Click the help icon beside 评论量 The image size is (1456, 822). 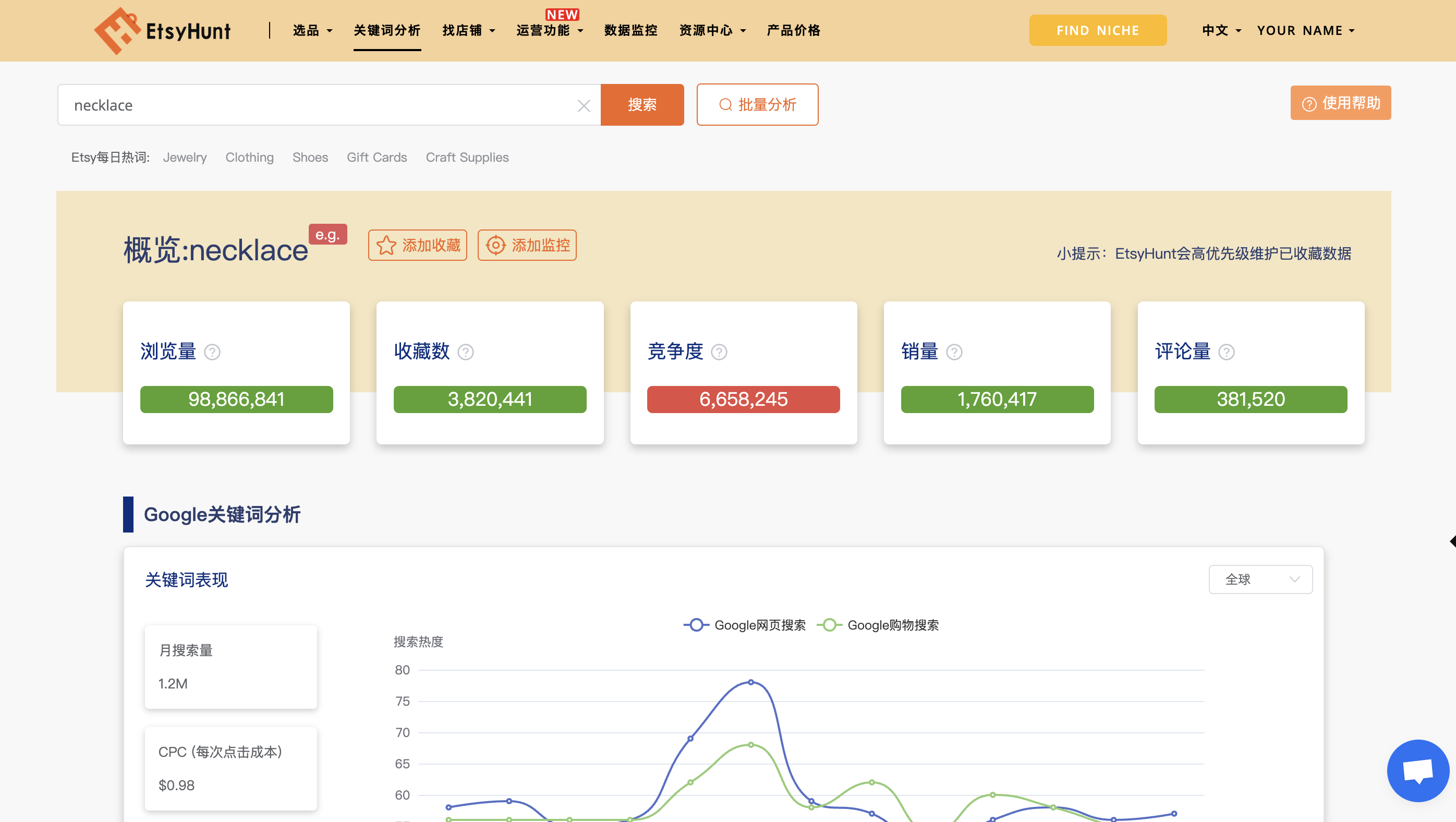click(1227, 352)
